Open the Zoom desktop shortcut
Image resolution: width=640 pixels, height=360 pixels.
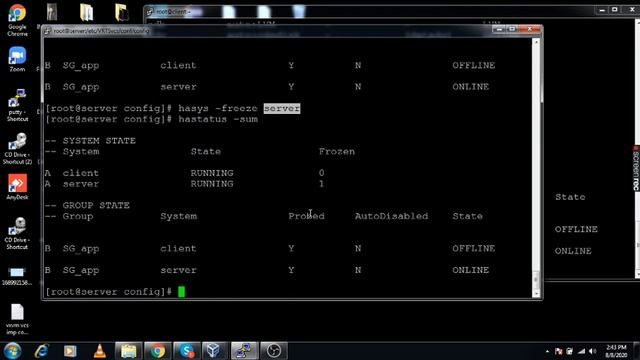click(x=17, y=59)
